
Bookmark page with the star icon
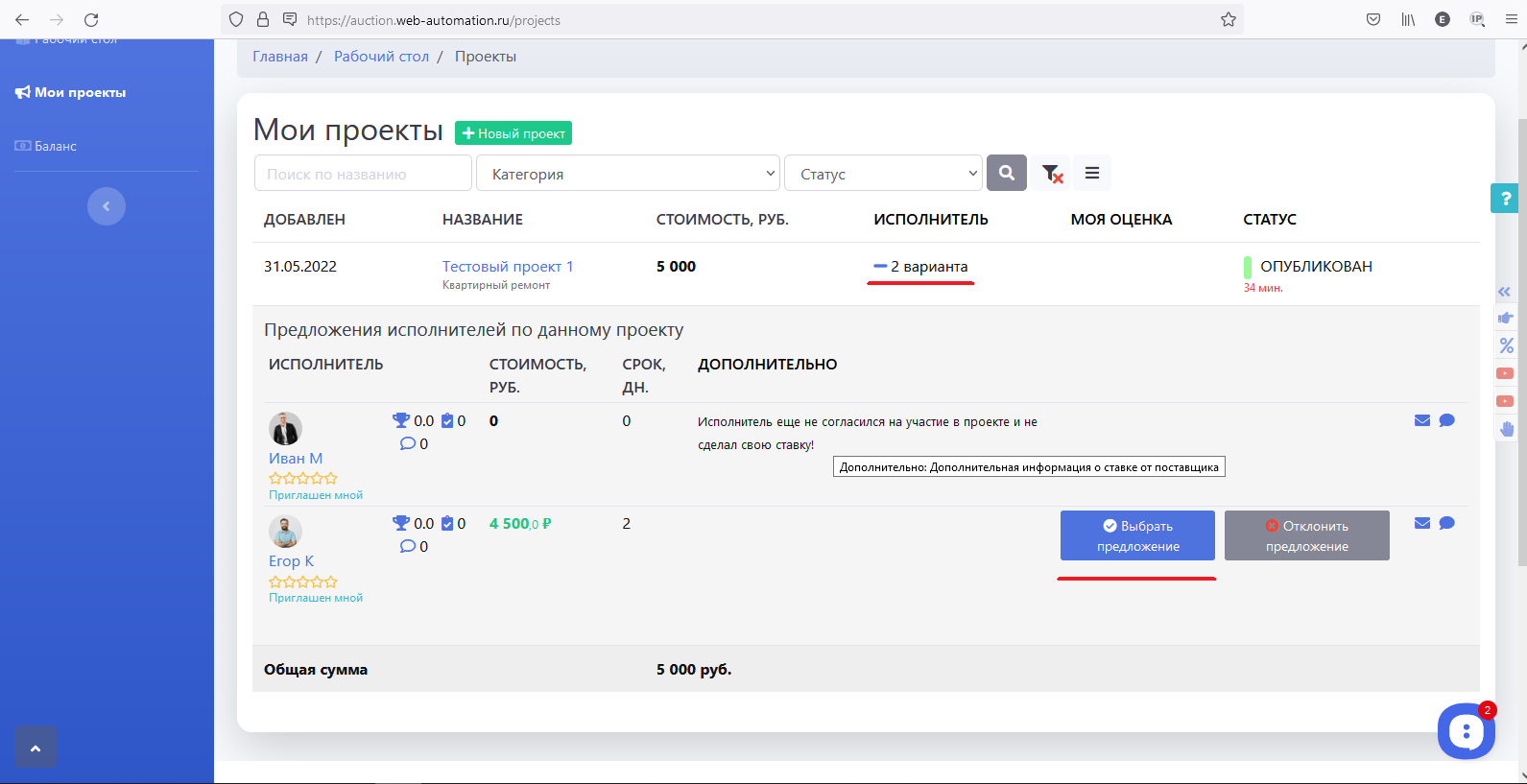click(x=1228, y=19)
